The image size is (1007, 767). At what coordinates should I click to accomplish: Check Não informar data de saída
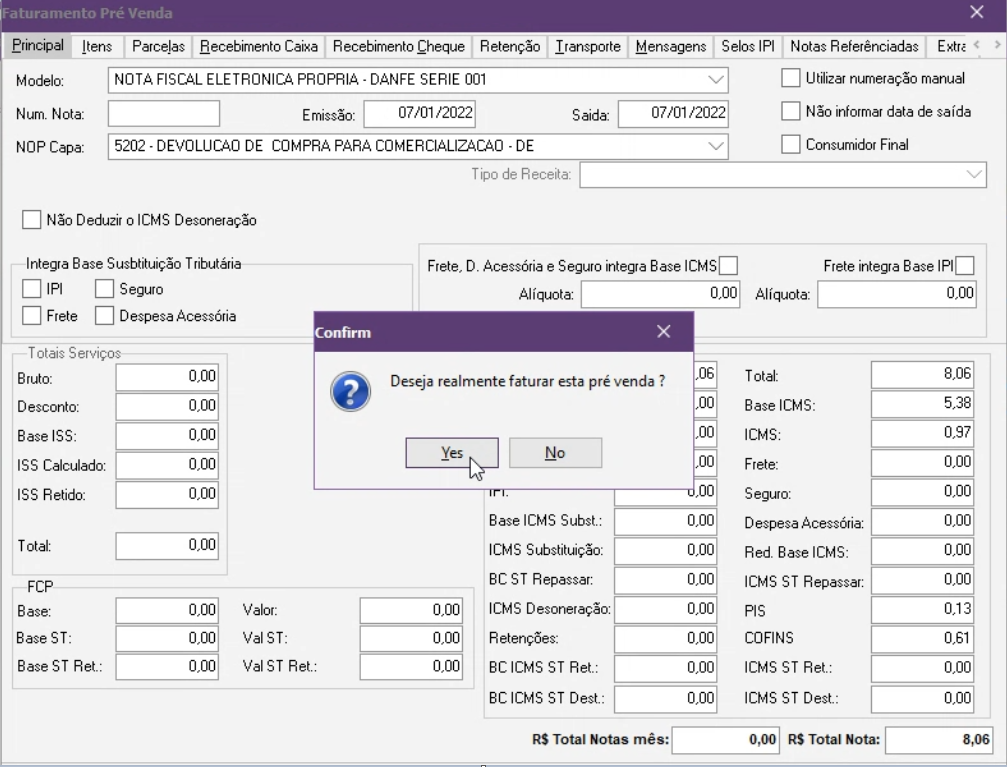791,111
